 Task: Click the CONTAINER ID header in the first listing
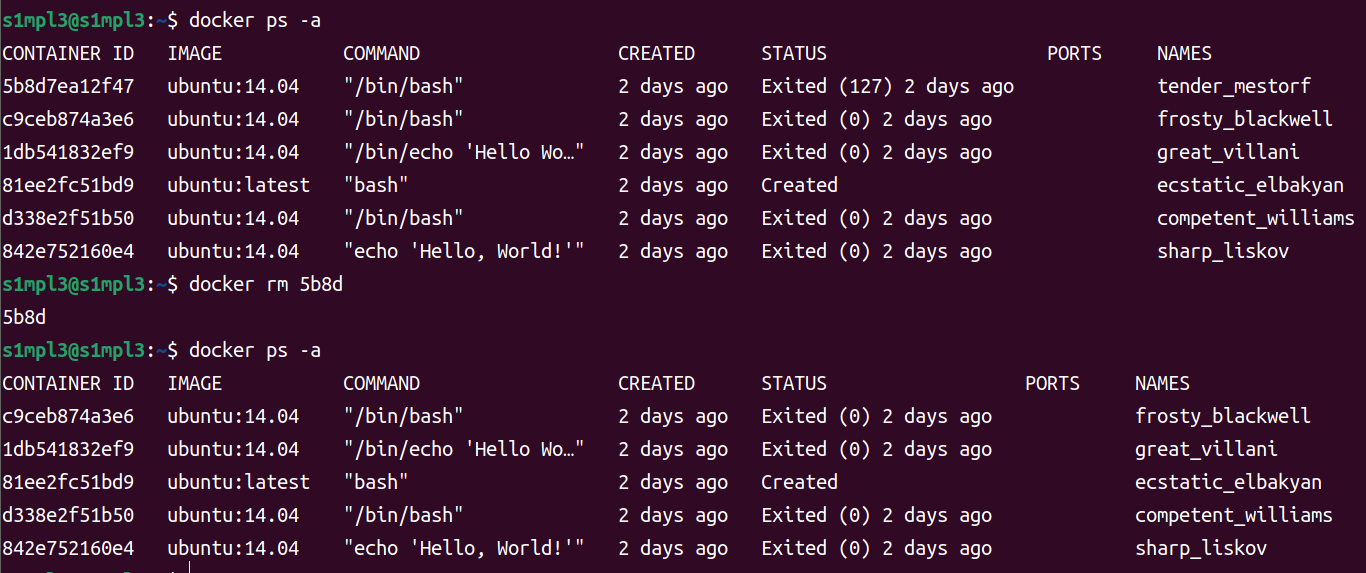click(x=68, y=53)
